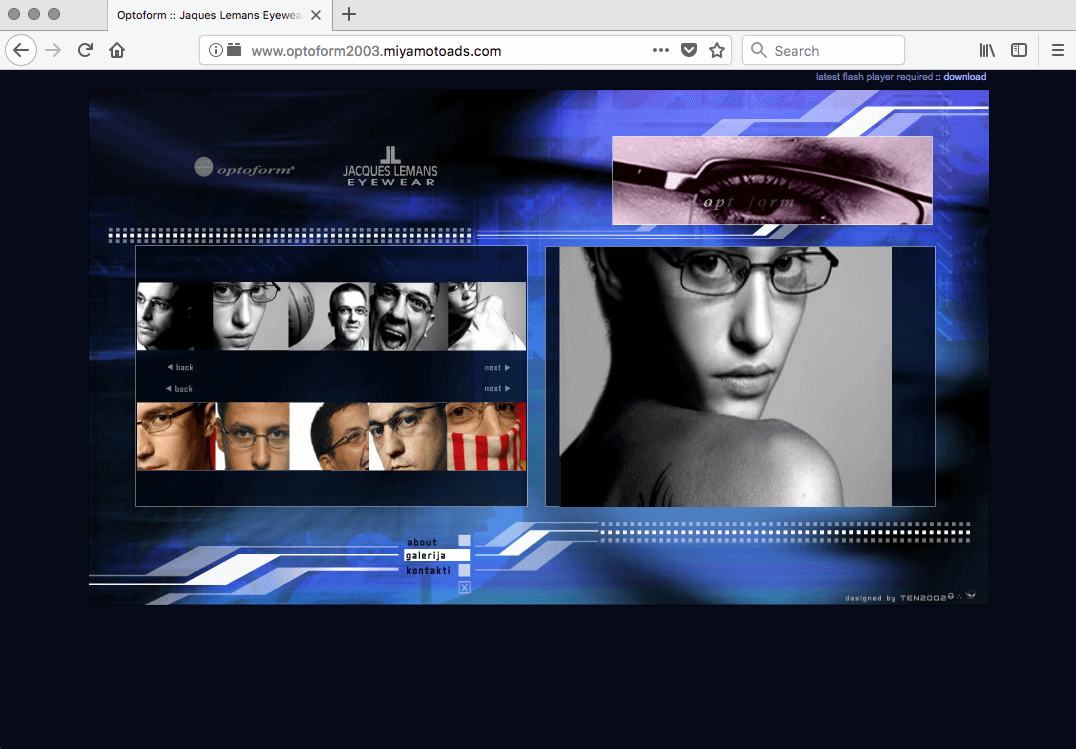Screen dimensions: 1076x749
Task: Open the Firefox hamburger menu
Action: (1057, 50)
